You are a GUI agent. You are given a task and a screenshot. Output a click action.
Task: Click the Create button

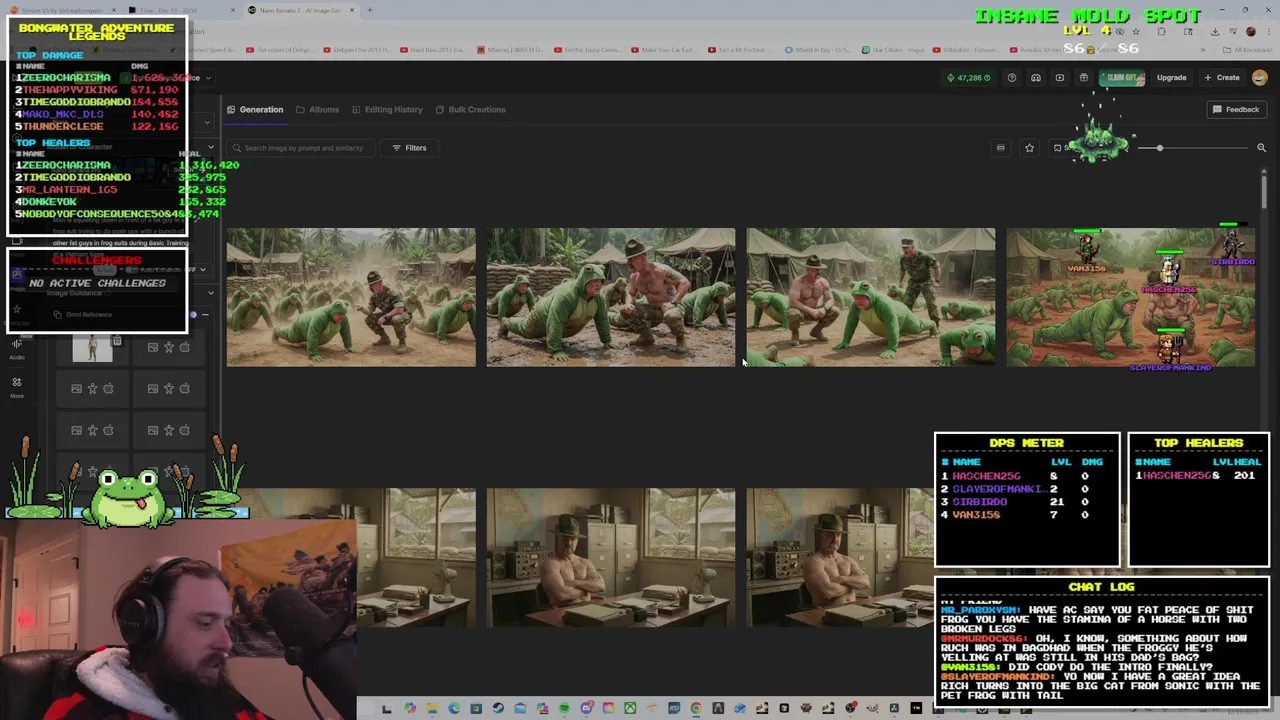pyautogui.click(x=1222, y=77)
